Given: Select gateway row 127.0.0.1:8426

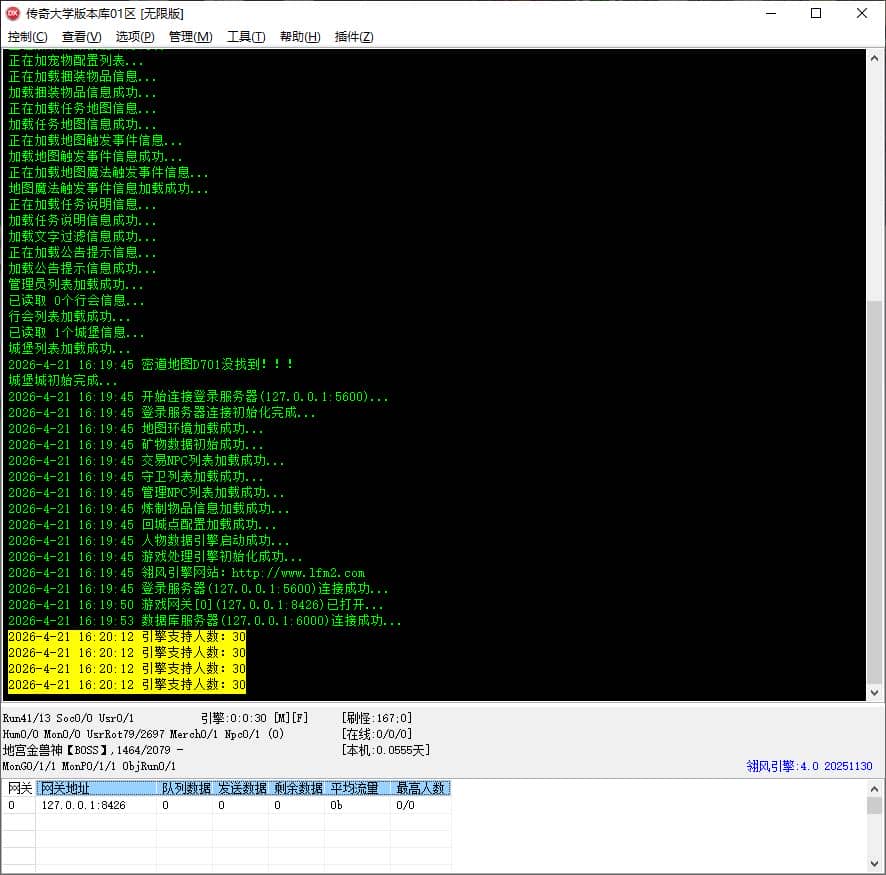Looking at the screenshot, I should 226,805.
